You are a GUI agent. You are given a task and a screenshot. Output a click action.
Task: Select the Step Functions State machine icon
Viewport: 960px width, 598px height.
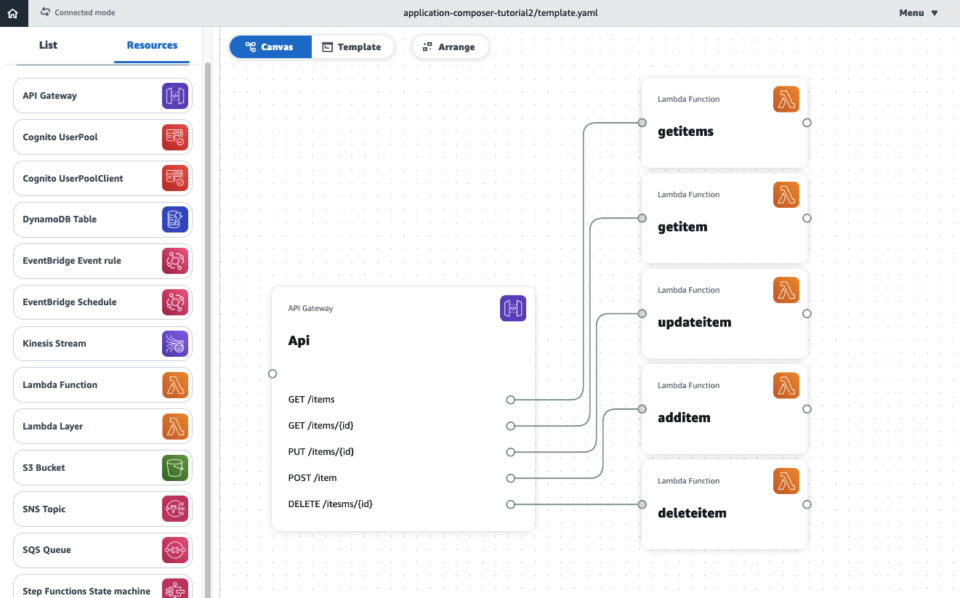(x=175, y=588)
